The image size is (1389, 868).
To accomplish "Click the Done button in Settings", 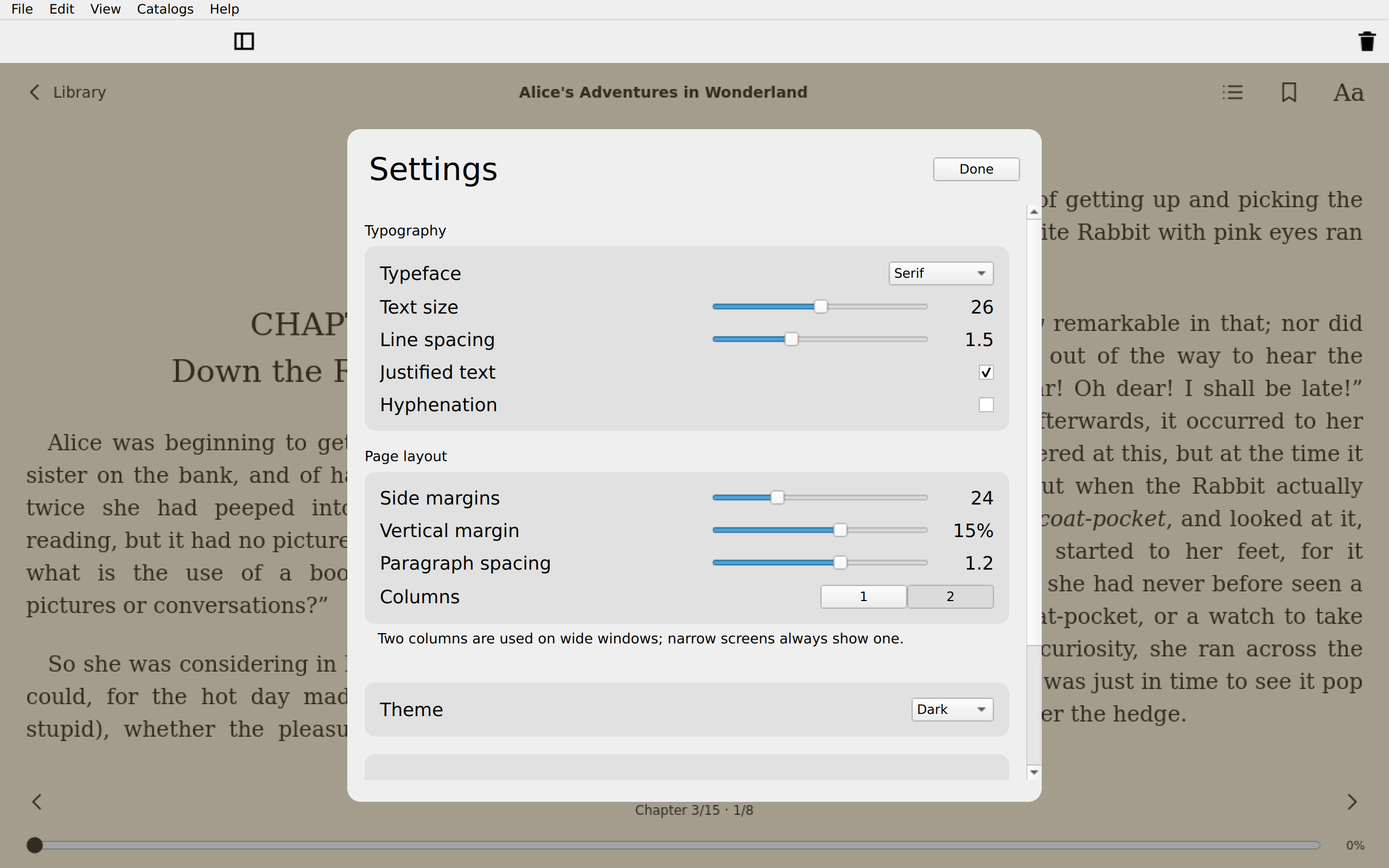I will click(x=976, y=169).
